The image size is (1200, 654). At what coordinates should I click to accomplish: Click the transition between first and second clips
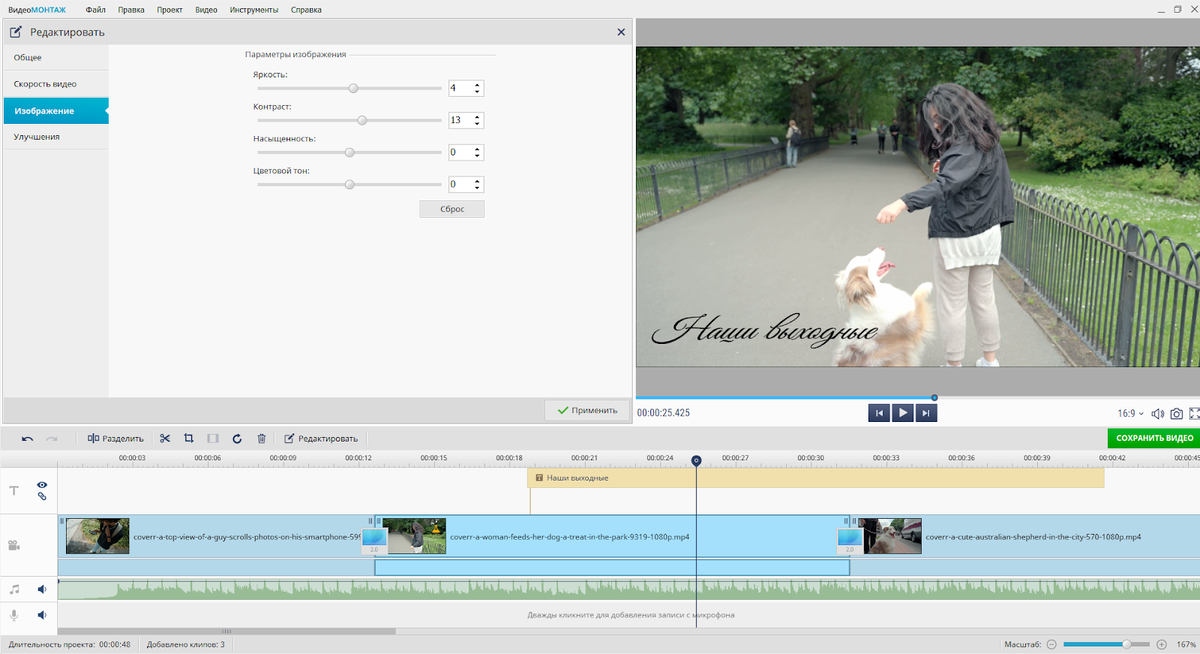pos(374,541)
